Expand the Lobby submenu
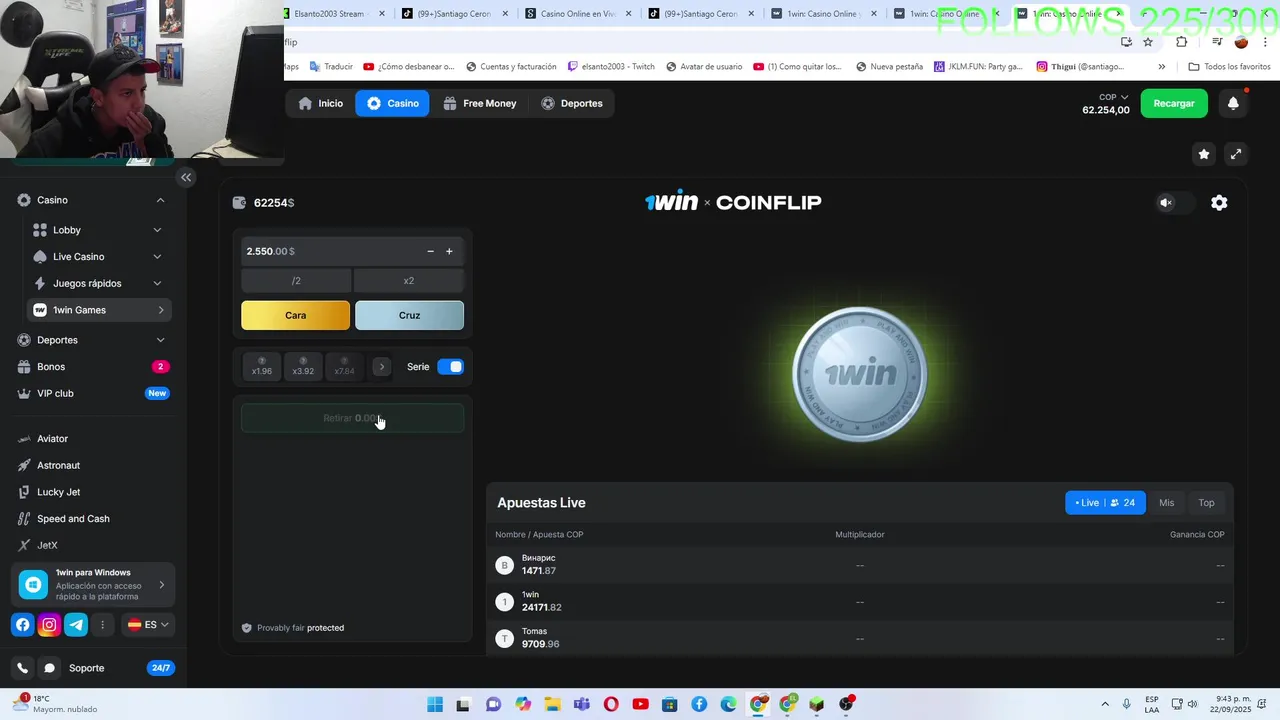1280x720 pixels. click(x=157, y=230)
